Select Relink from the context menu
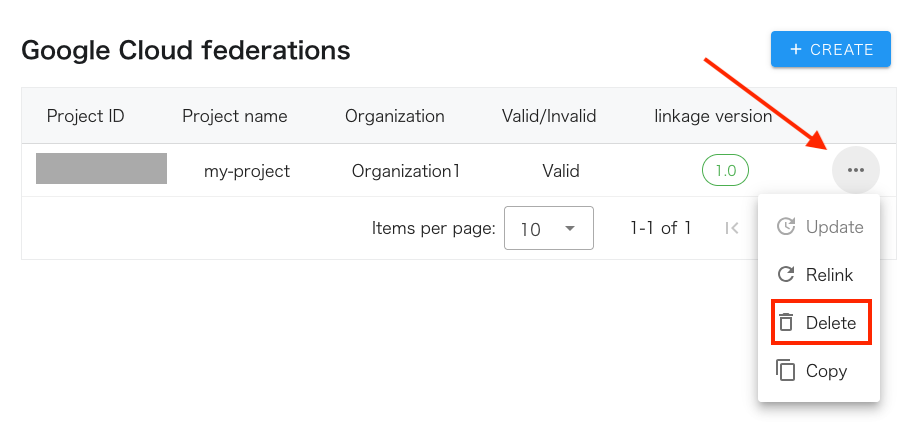Viewport: 912px width, 425px height. (819, 274)
